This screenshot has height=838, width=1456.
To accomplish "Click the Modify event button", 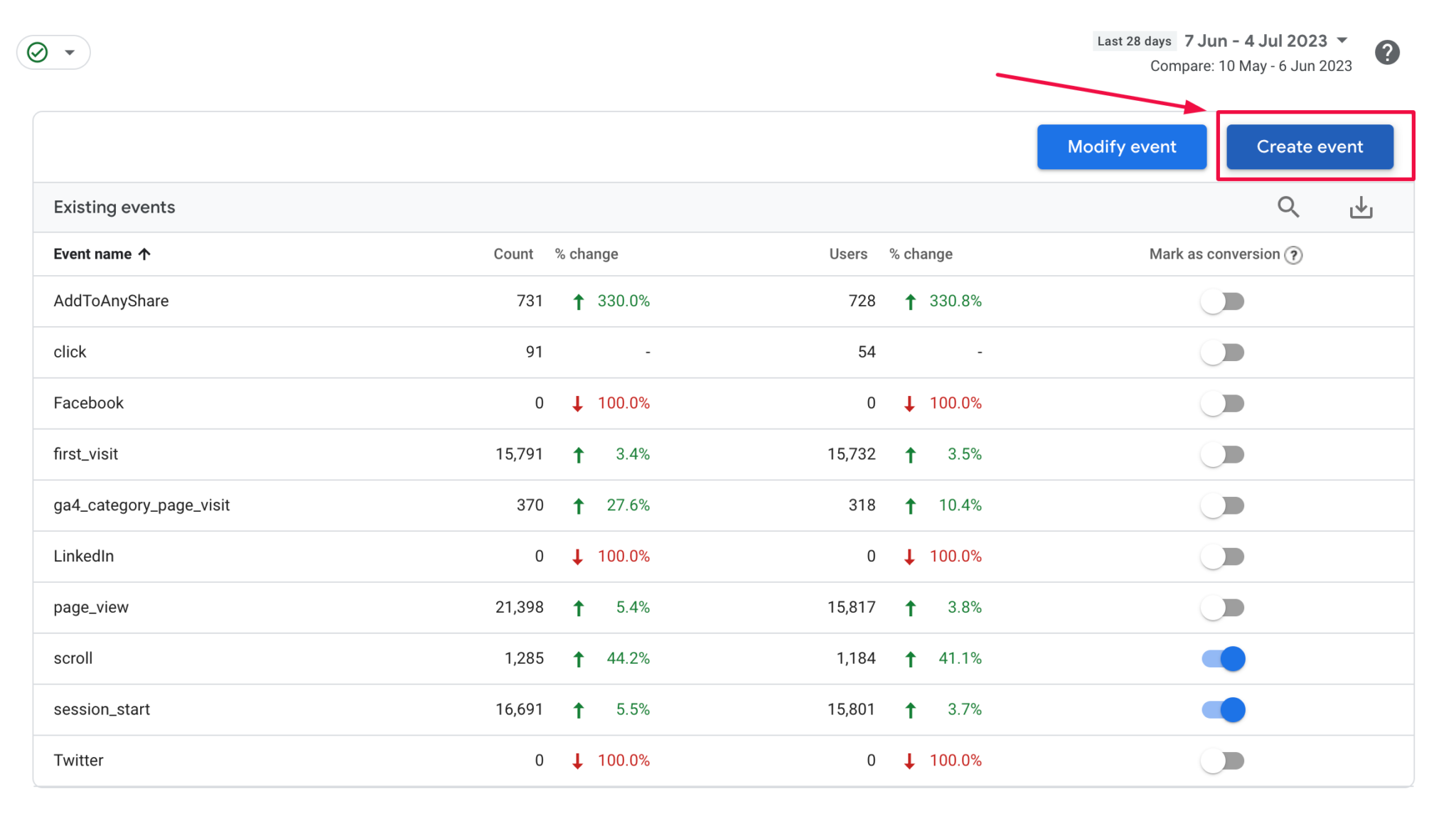I will [1121, 146].
